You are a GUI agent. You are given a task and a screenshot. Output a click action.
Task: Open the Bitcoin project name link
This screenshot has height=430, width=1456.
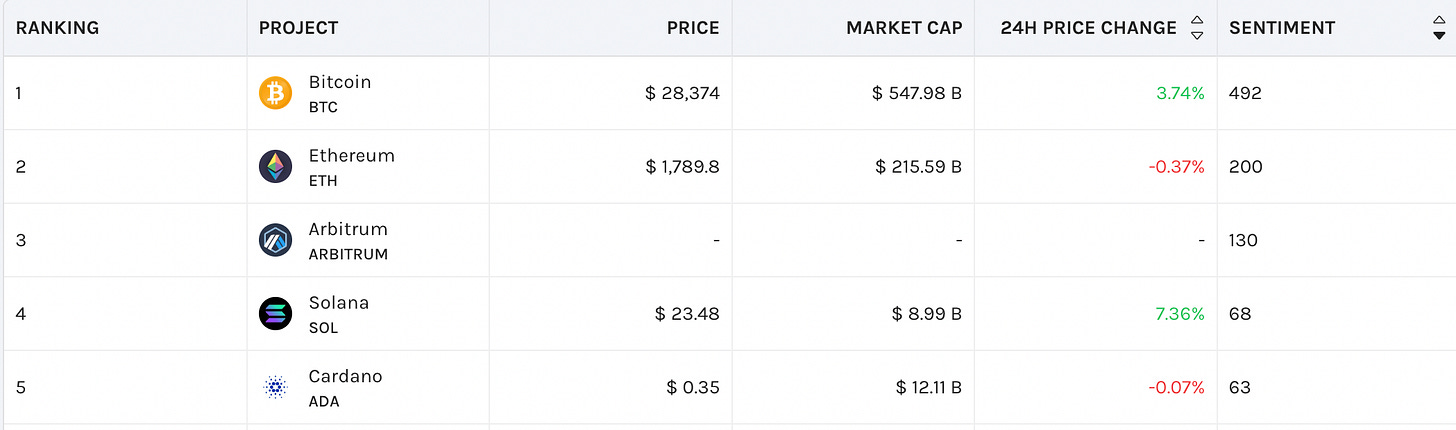pos(340,82)
